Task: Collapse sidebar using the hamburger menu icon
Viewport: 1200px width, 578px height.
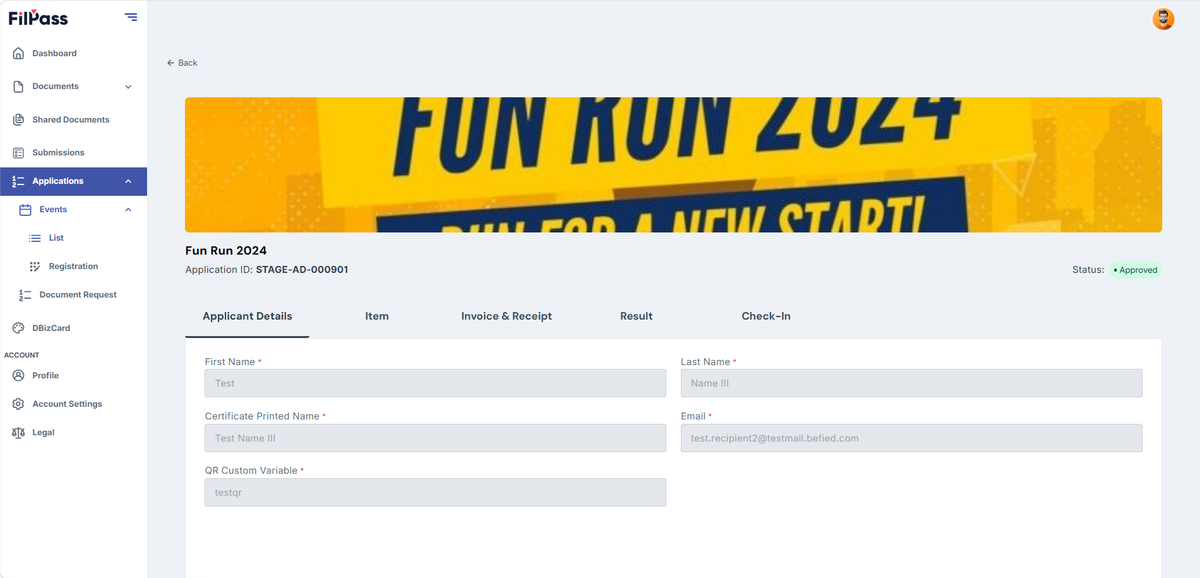Action: coord(131,17)
